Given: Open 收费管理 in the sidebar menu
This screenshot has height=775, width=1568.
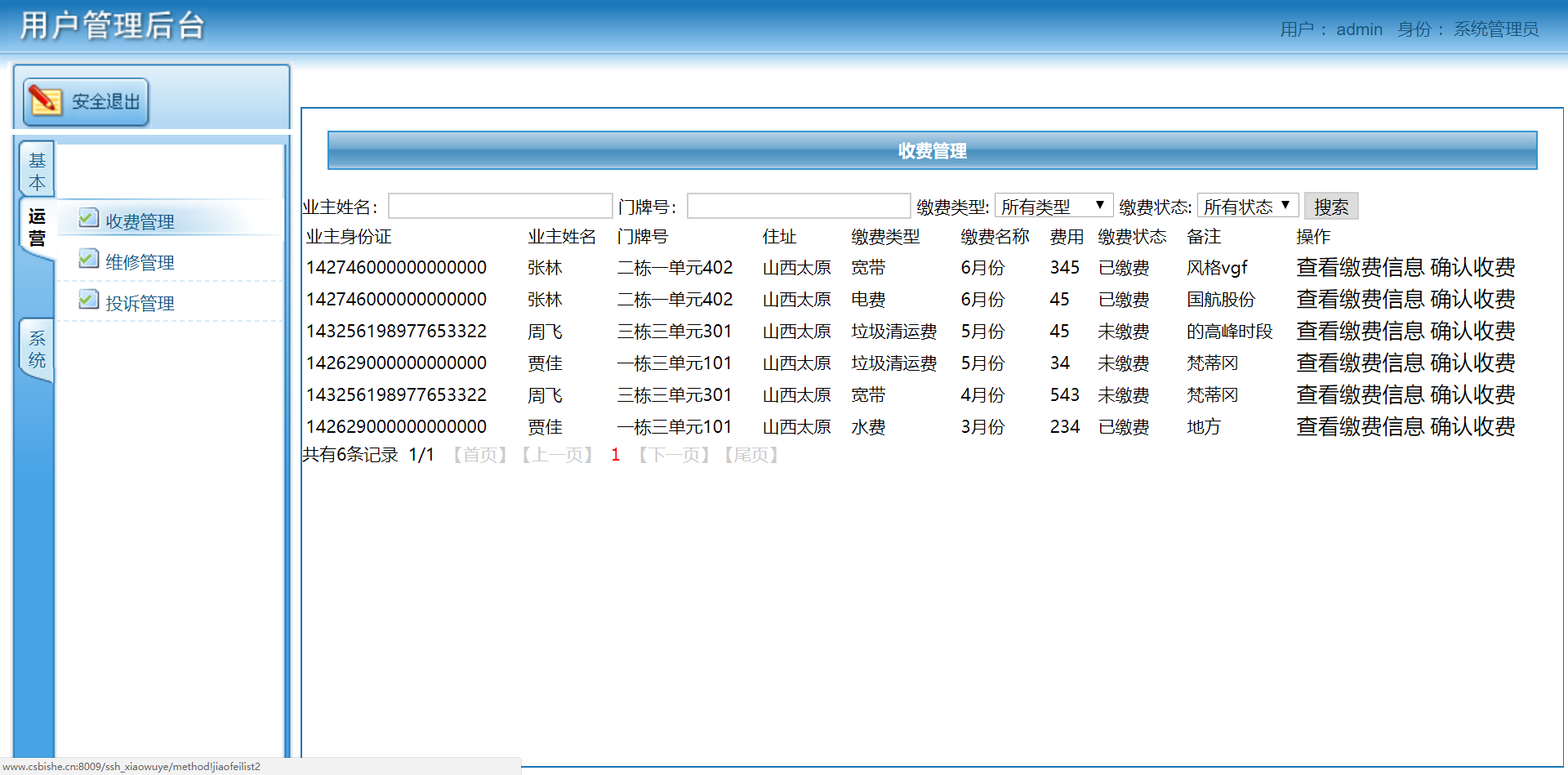Looking at the screenshot, I should pos(140,221).
